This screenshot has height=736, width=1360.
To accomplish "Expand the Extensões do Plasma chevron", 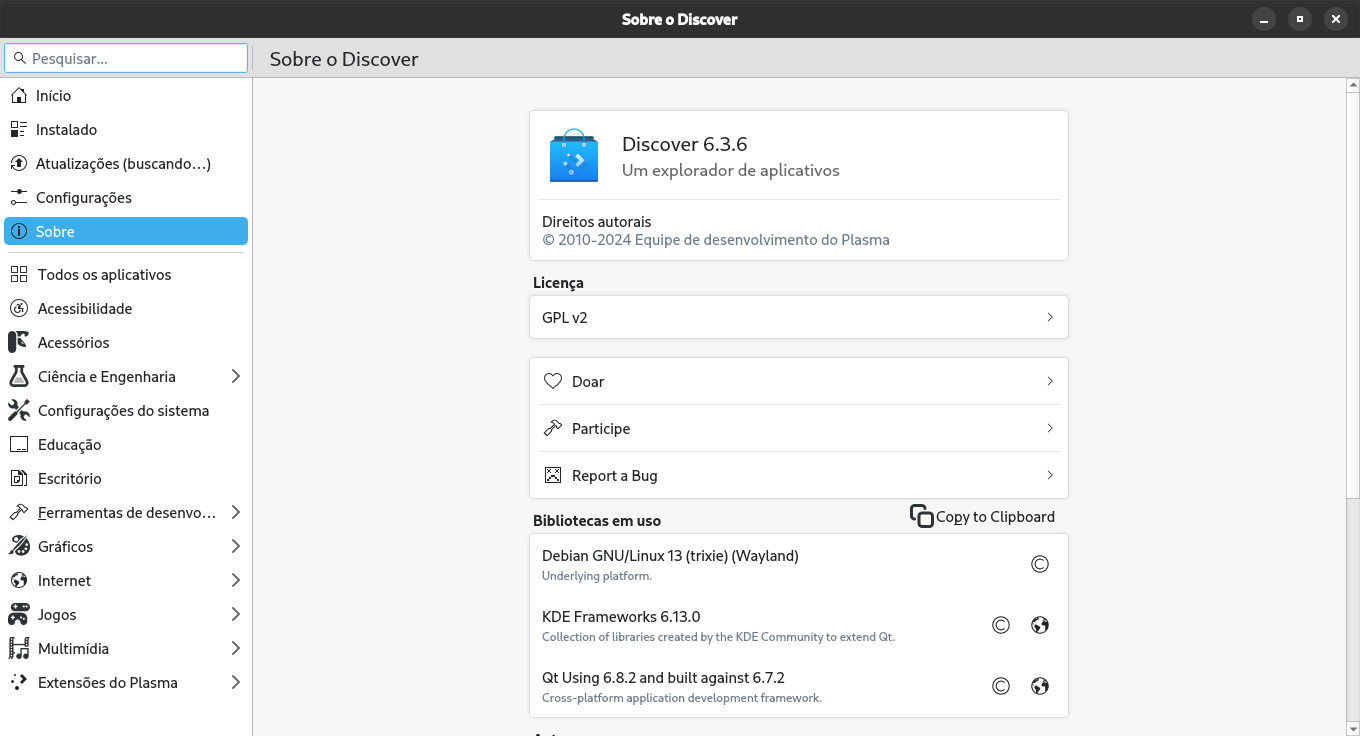I will click(236, 682).
